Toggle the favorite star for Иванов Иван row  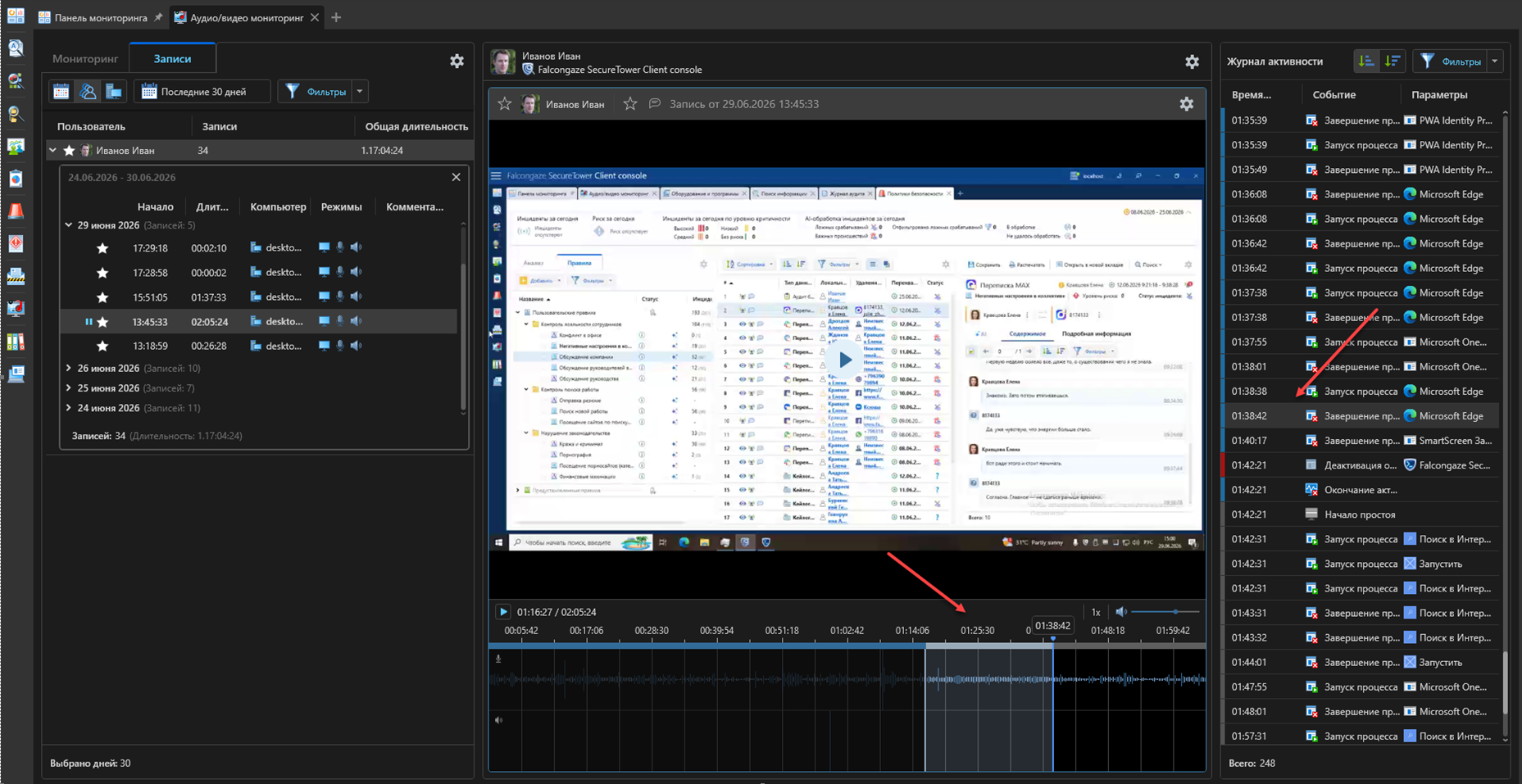69,151
